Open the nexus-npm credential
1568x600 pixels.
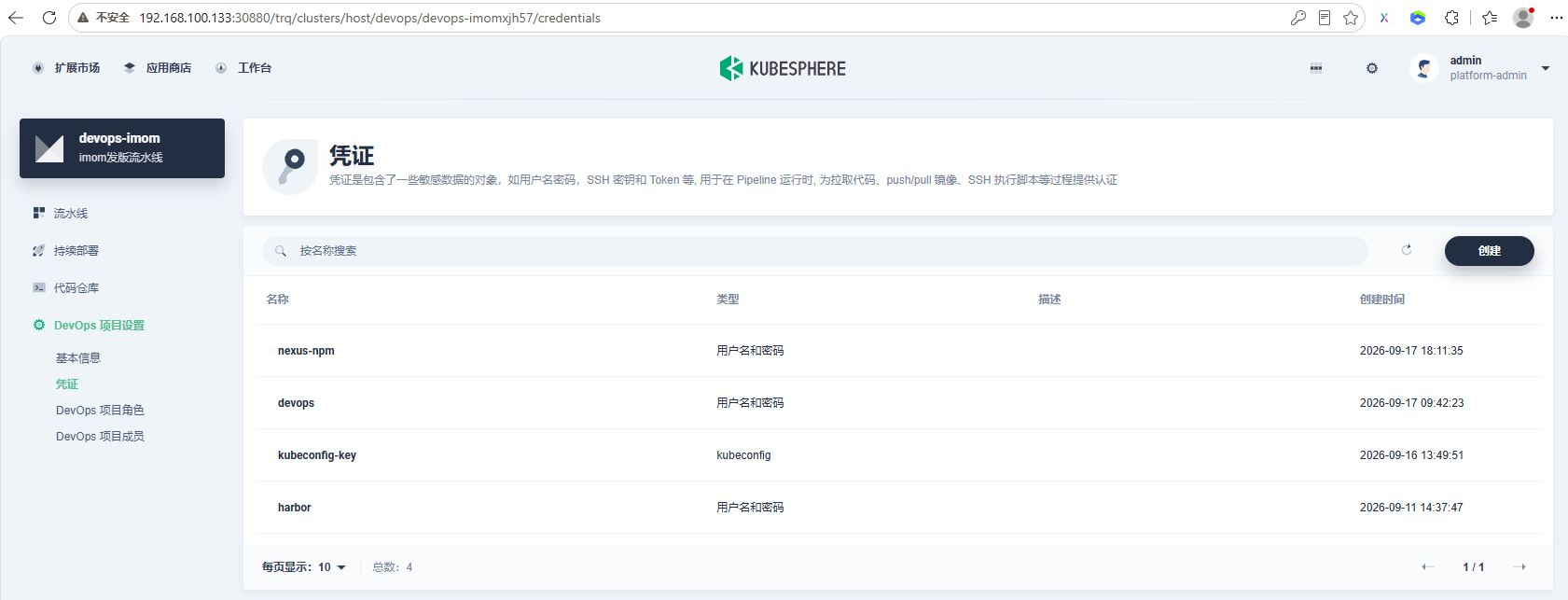coord(306,351)
